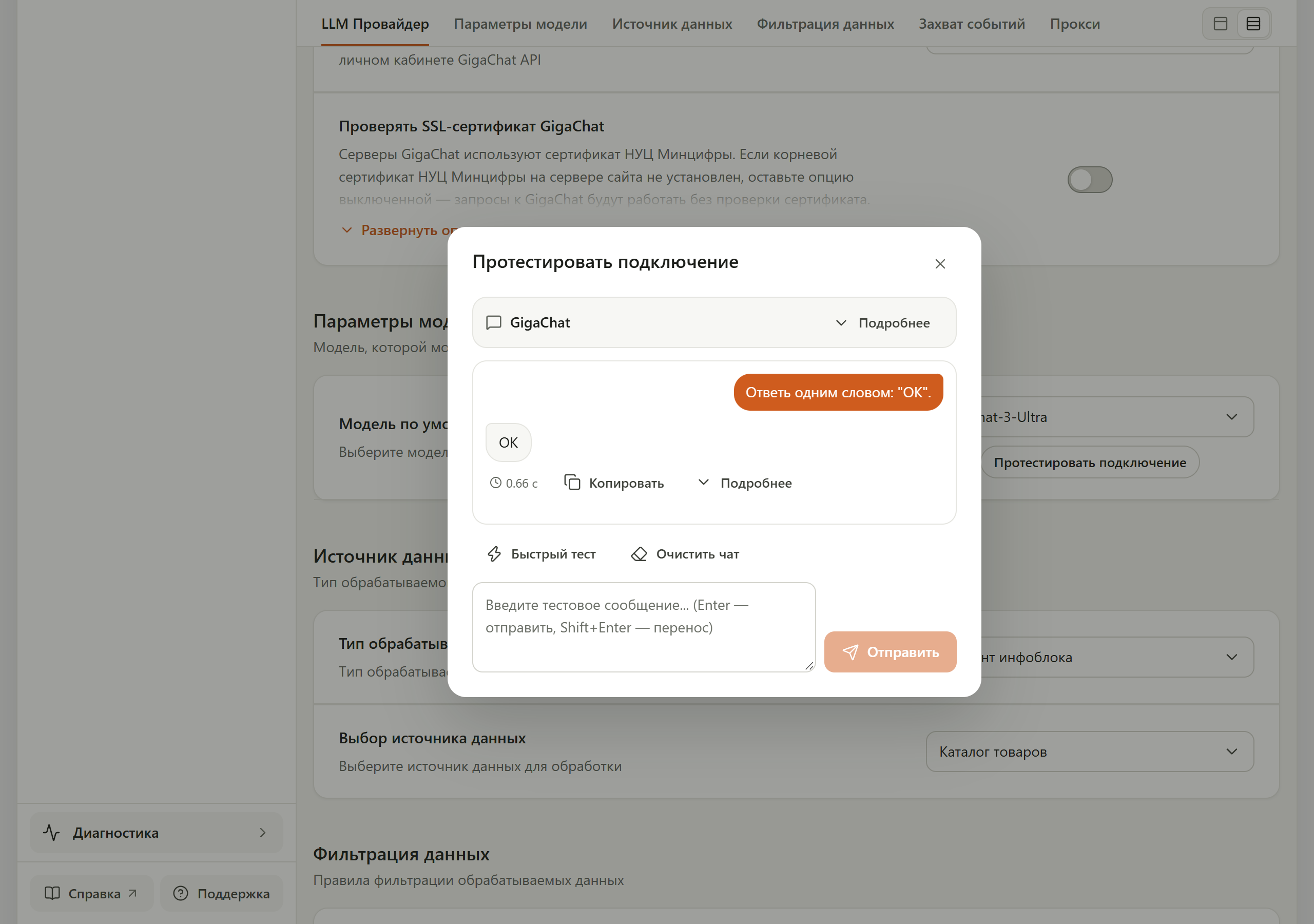Switch to the single-panel layout icon
This screenshot has height=924, width=1314.
1220,24
